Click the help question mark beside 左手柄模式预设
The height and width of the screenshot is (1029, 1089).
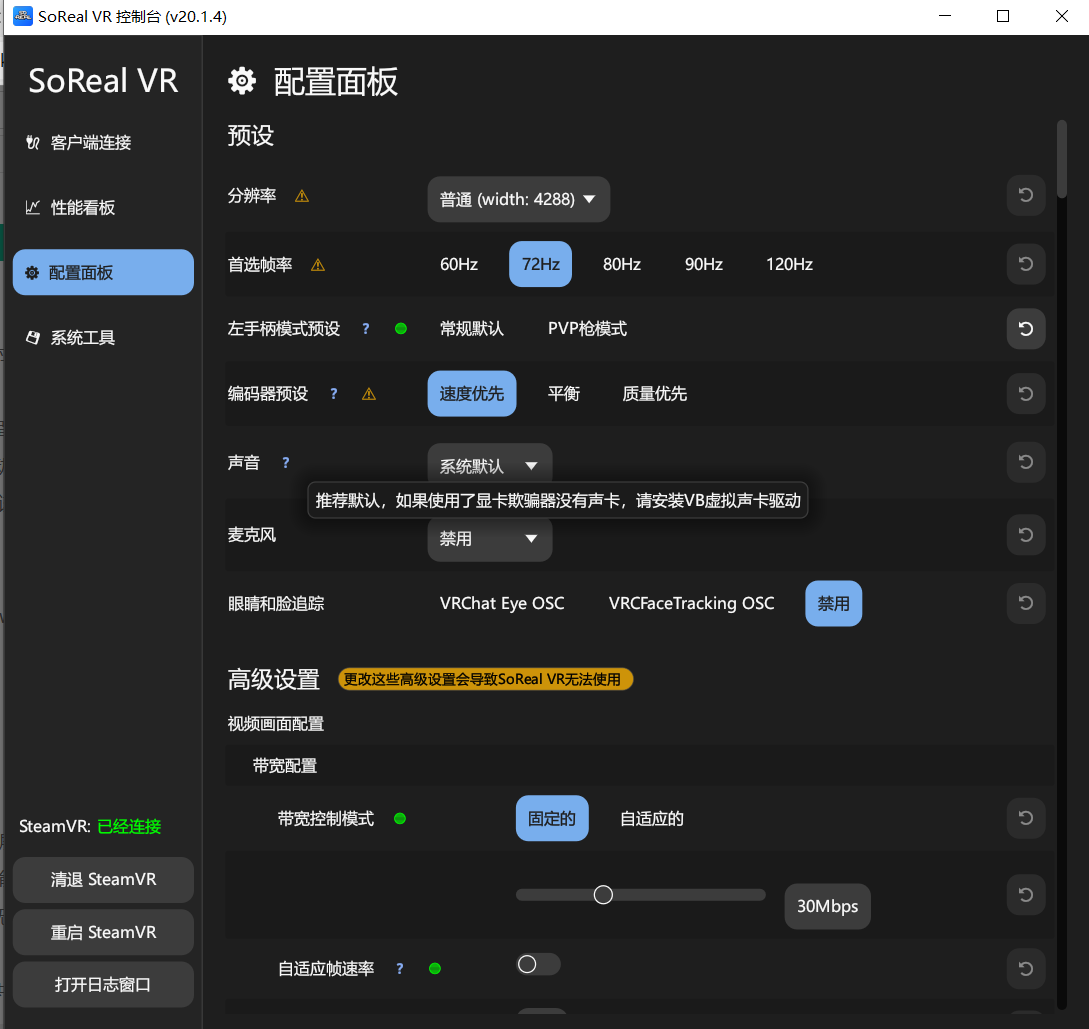click(x=366, y=328)
